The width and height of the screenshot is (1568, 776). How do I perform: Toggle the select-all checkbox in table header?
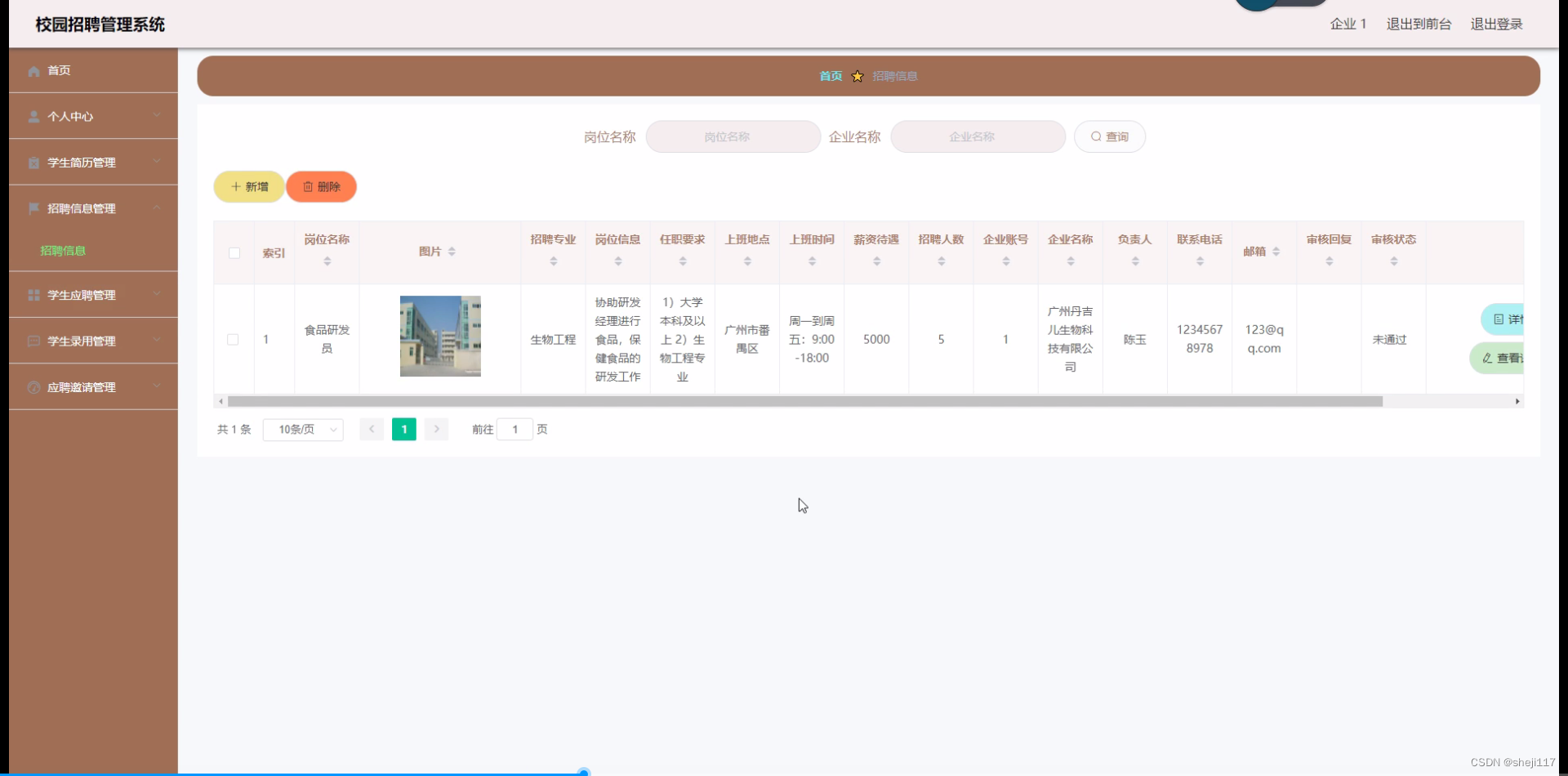234,253
